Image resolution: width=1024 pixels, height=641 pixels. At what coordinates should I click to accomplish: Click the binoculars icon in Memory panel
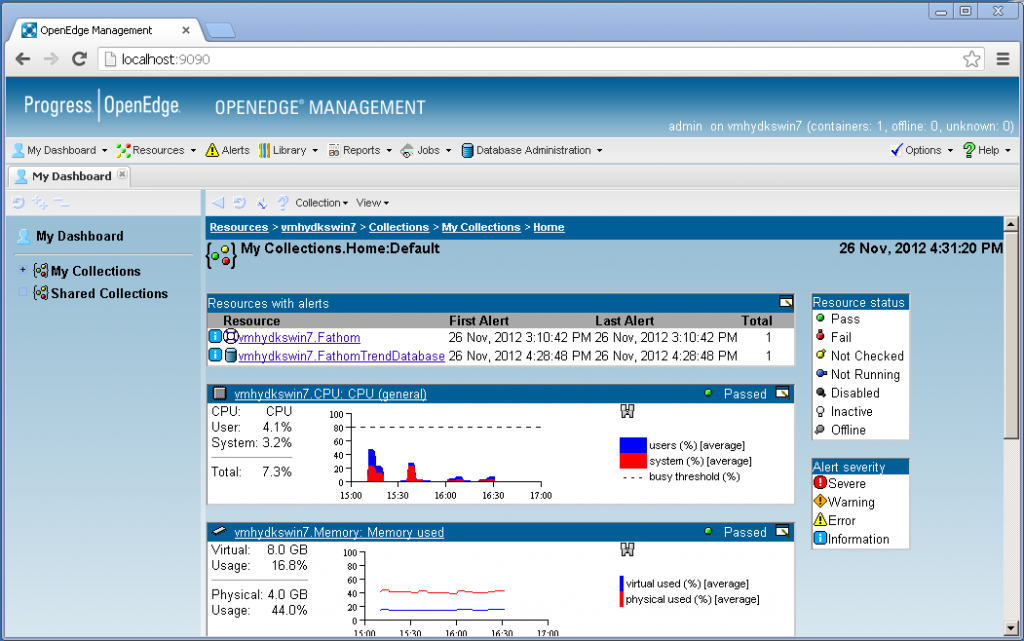[x=627, y=550]
